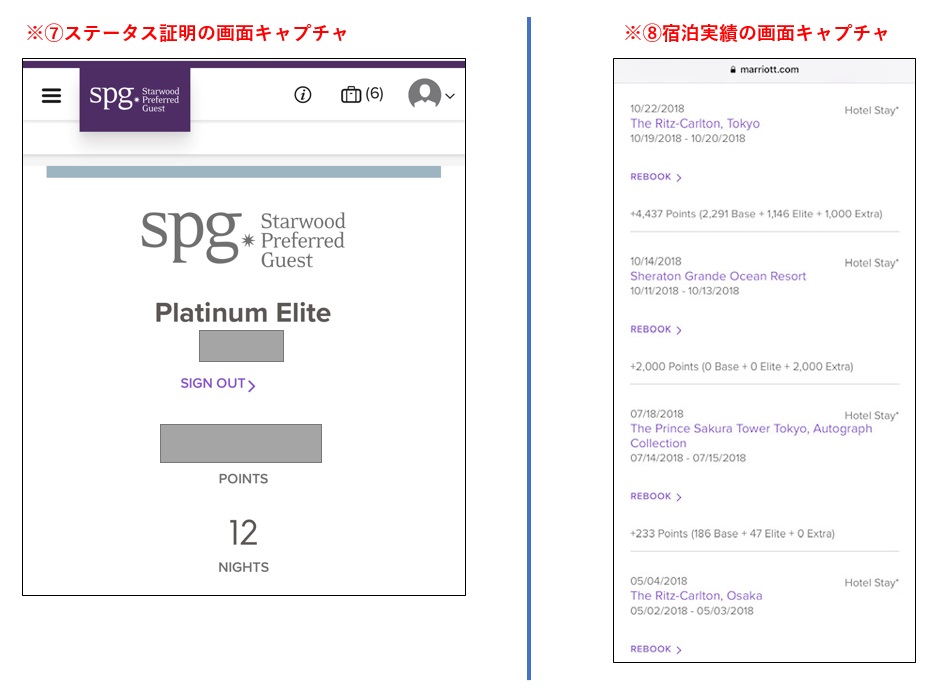Image resolution: width=939 pixels, height=694 pixels.
Task: Click the 07/18/2018 posting date
Action: click(656, 414)
